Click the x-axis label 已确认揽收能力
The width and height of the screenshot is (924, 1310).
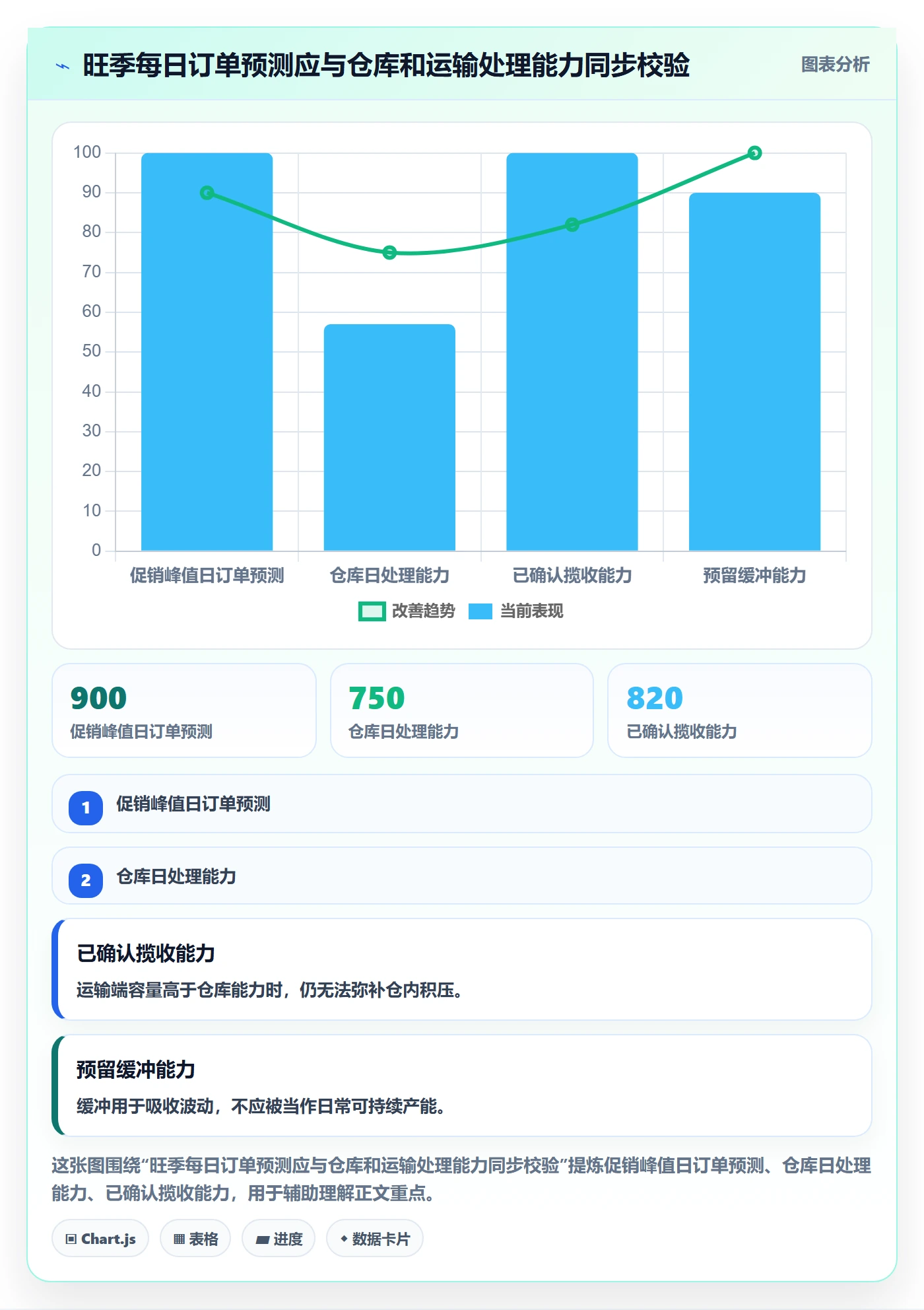coord(572,576)
